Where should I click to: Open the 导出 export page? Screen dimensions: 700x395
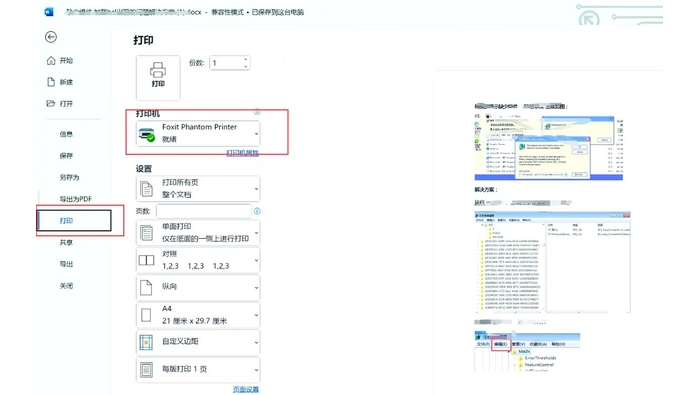coord(66,264)
